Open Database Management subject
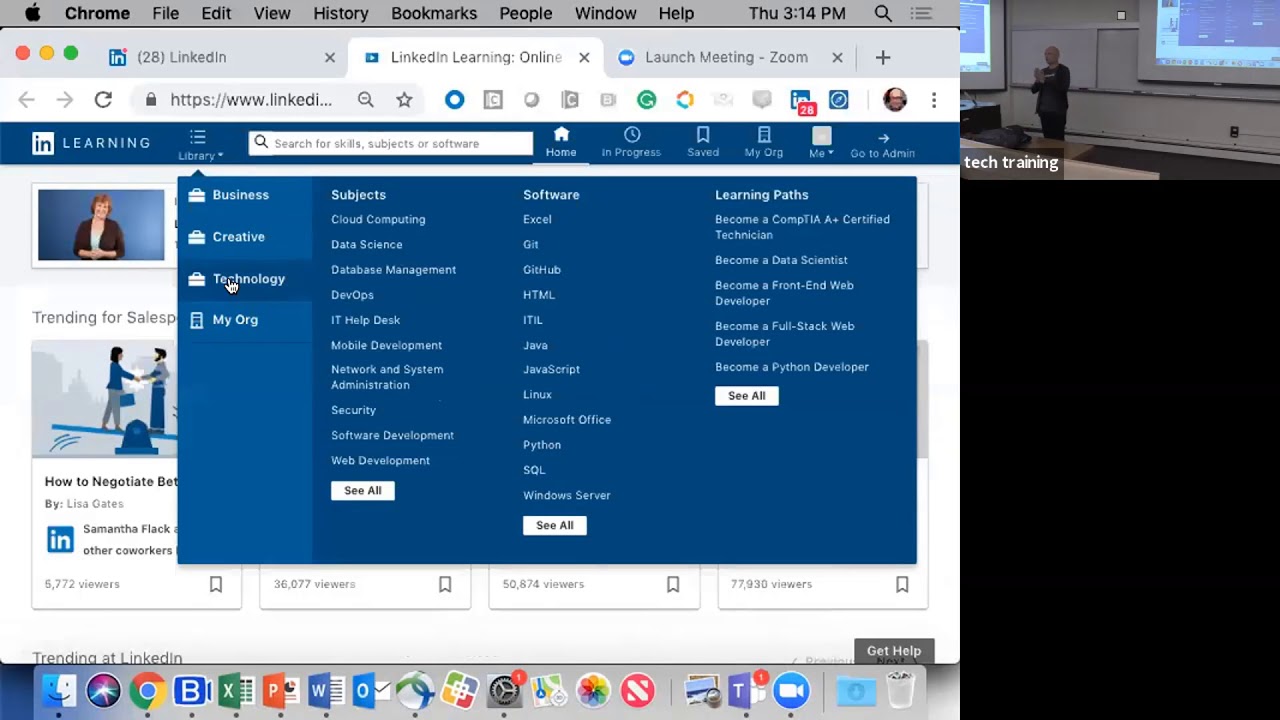 coord(393,270)
